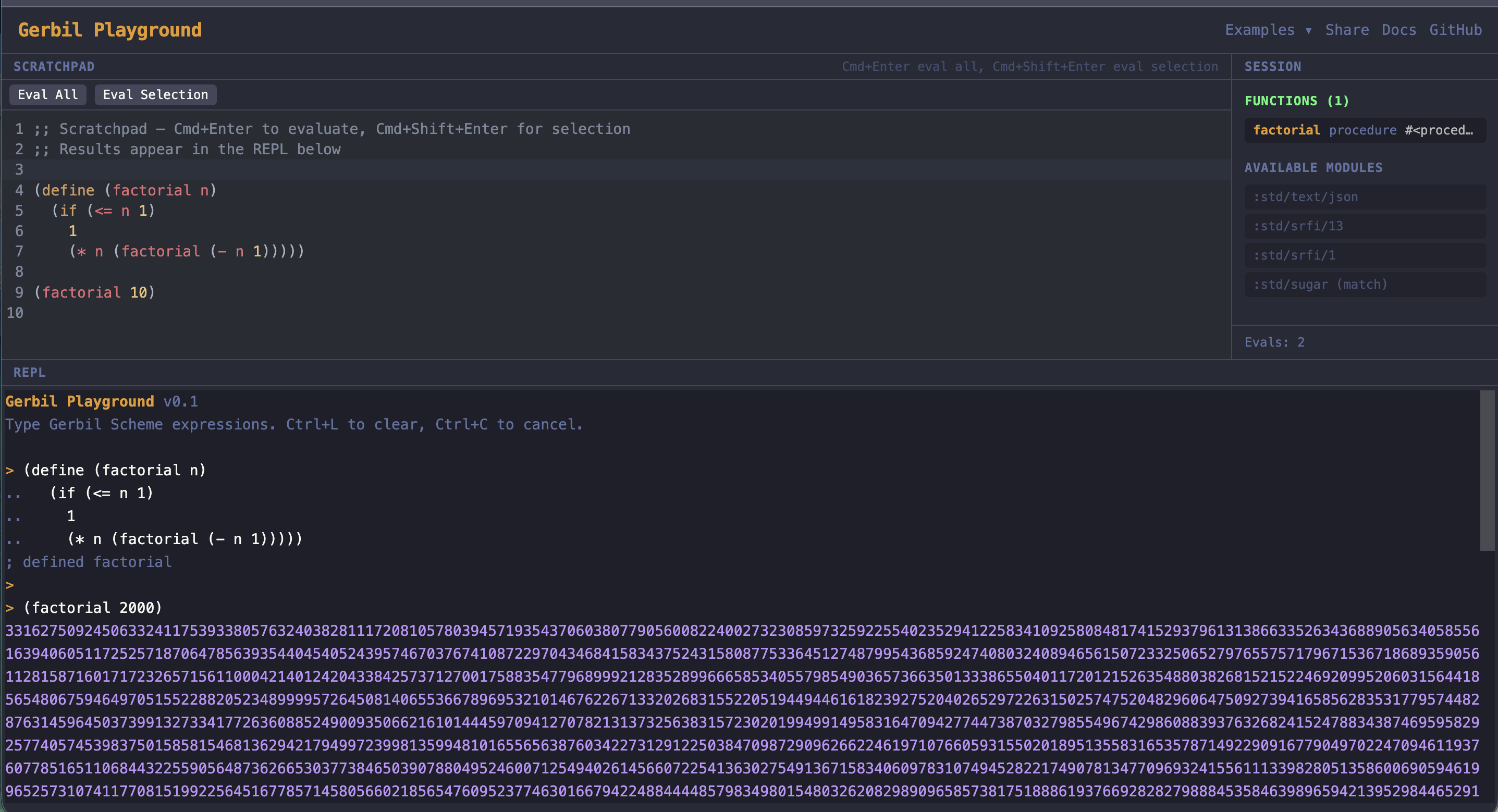The image size is (1498, 812).
Task: Open the GitHub link
Action: point(1455,30)
